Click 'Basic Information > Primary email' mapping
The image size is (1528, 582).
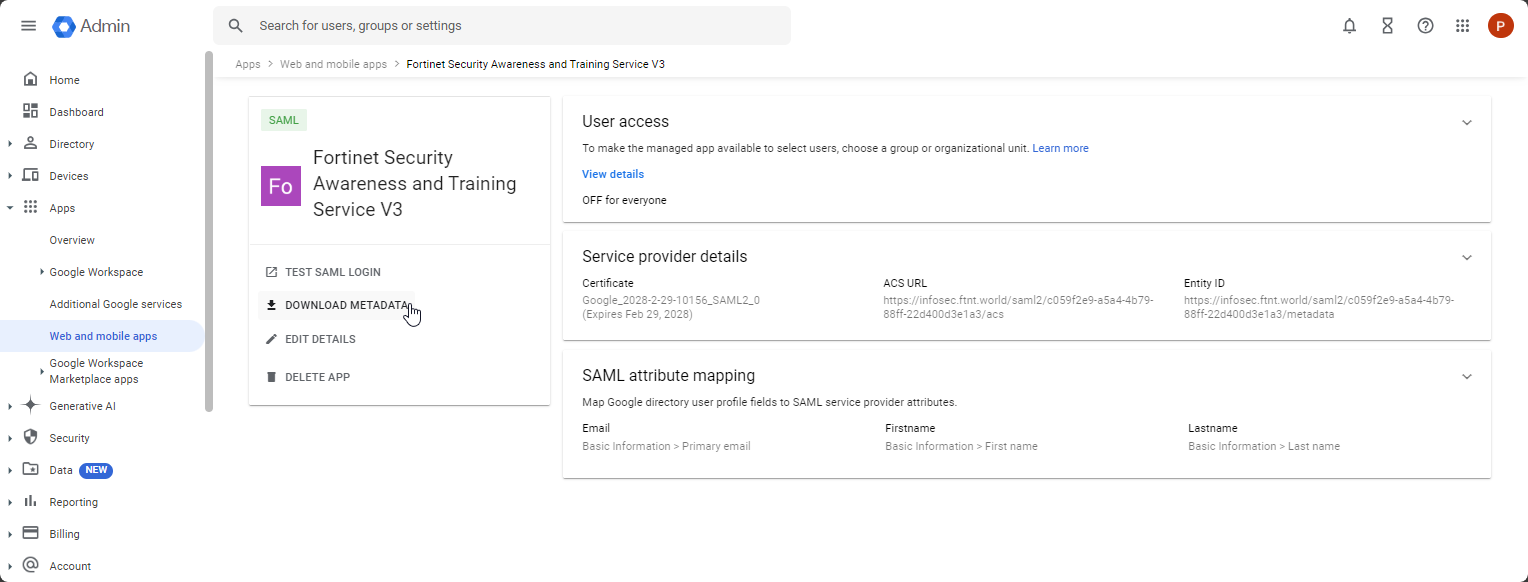[x=666, y=446]
